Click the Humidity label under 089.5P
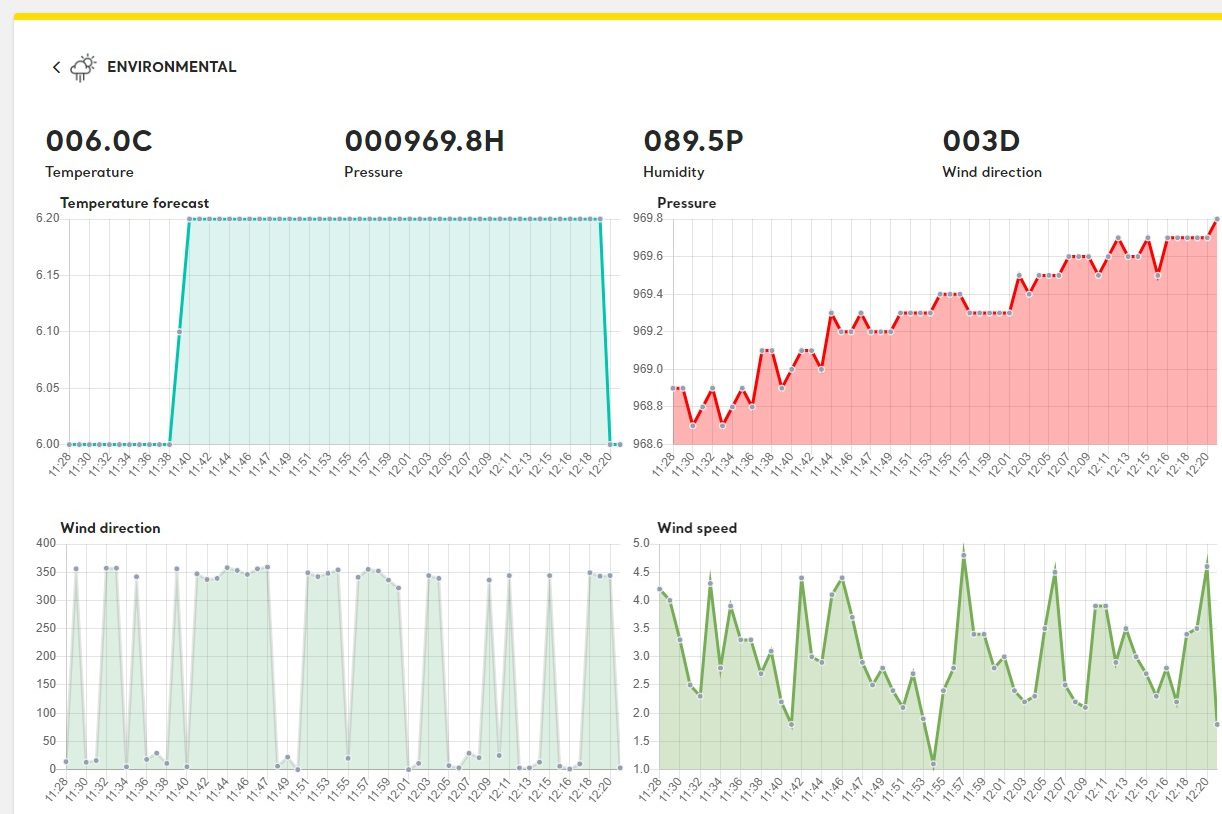Screen dimensions: 1222x814 [673, 172]
